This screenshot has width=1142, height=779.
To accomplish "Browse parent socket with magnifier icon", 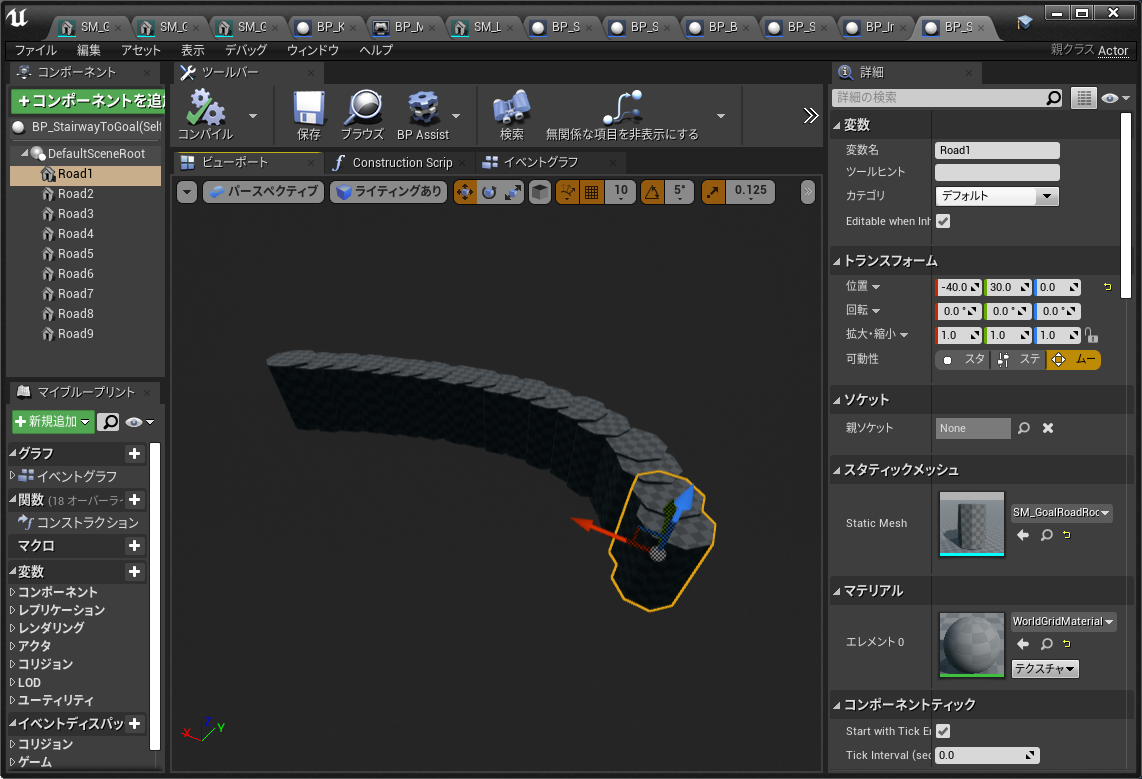I will pyautogui.click(x=1024, y=428).
